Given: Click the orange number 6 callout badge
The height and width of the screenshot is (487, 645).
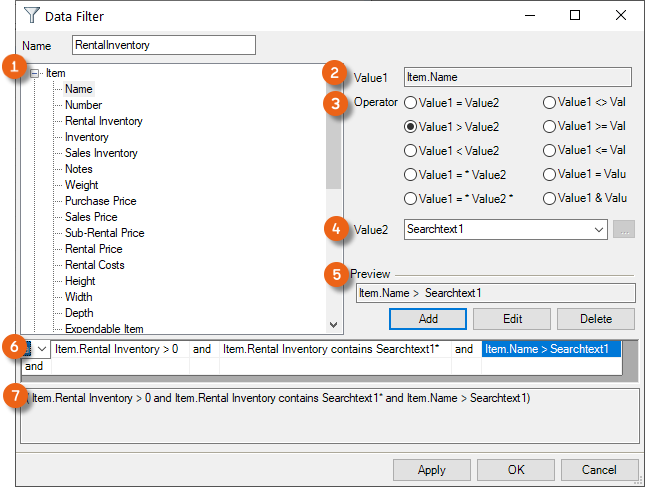Looking at the screenshot, I should coord(13,345).
